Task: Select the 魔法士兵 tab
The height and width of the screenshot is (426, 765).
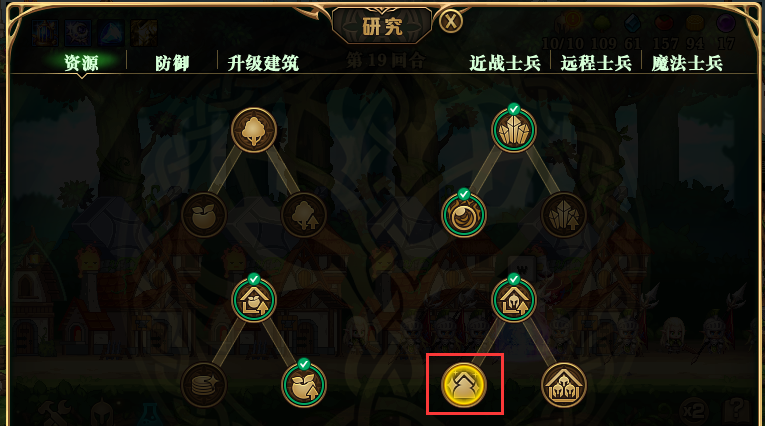Action: click(687, 63)
